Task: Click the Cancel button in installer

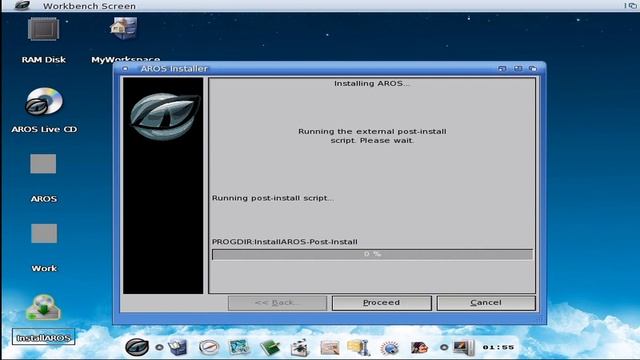Action: [x=486, y=303]
